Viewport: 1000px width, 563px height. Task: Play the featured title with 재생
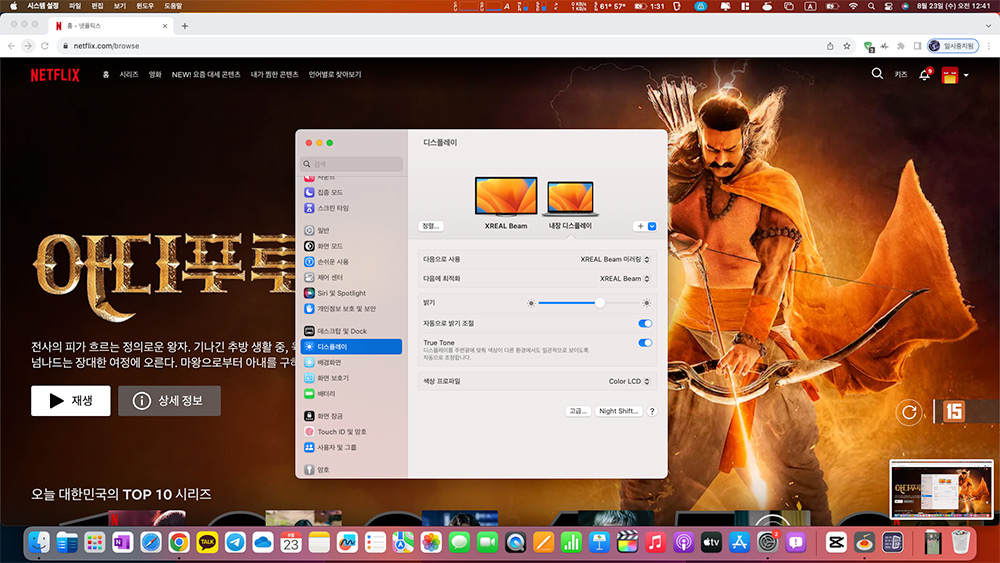[x=71, y=401]
